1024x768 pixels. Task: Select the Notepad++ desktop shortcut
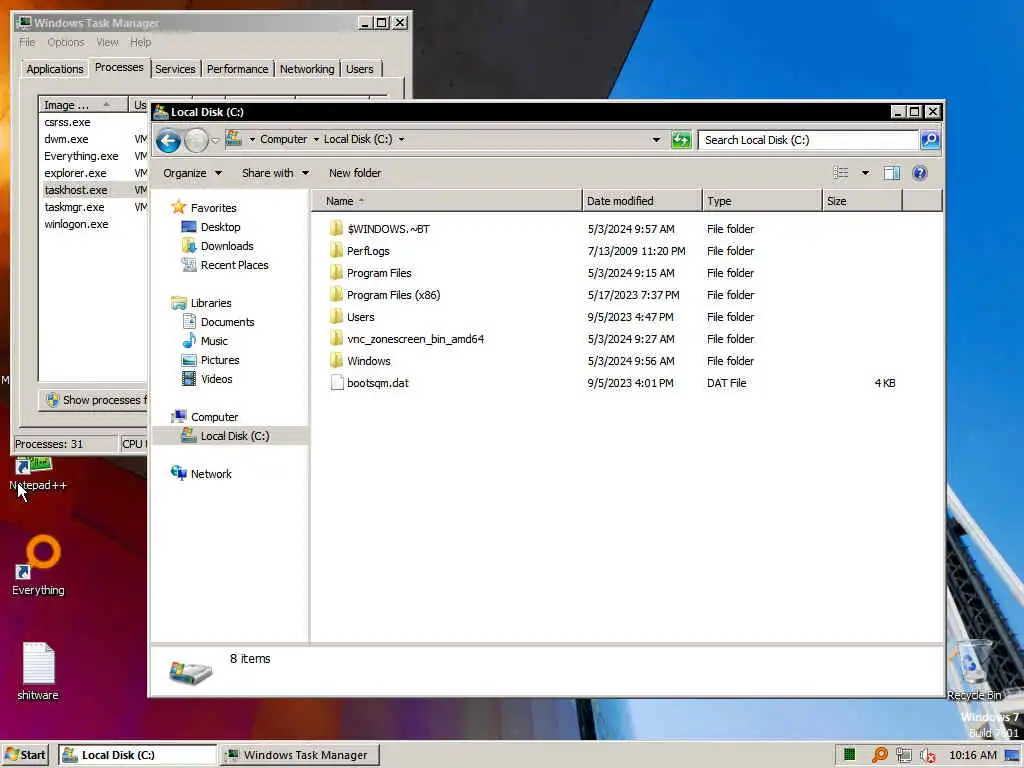(x=37, y=475)
